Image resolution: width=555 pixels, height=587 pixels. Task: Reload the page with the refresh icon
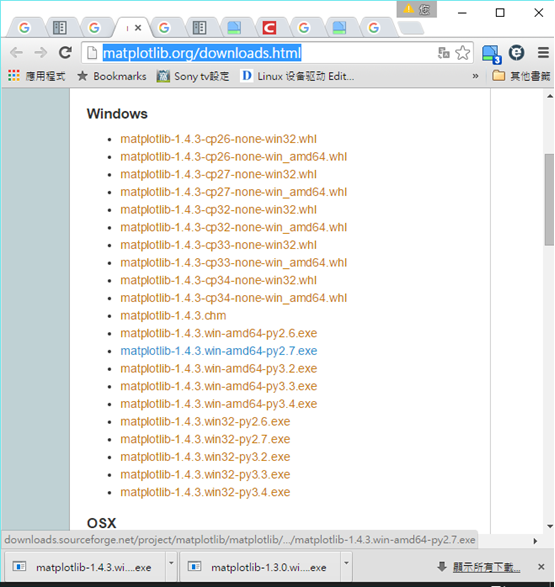click(x=65, y=53)
